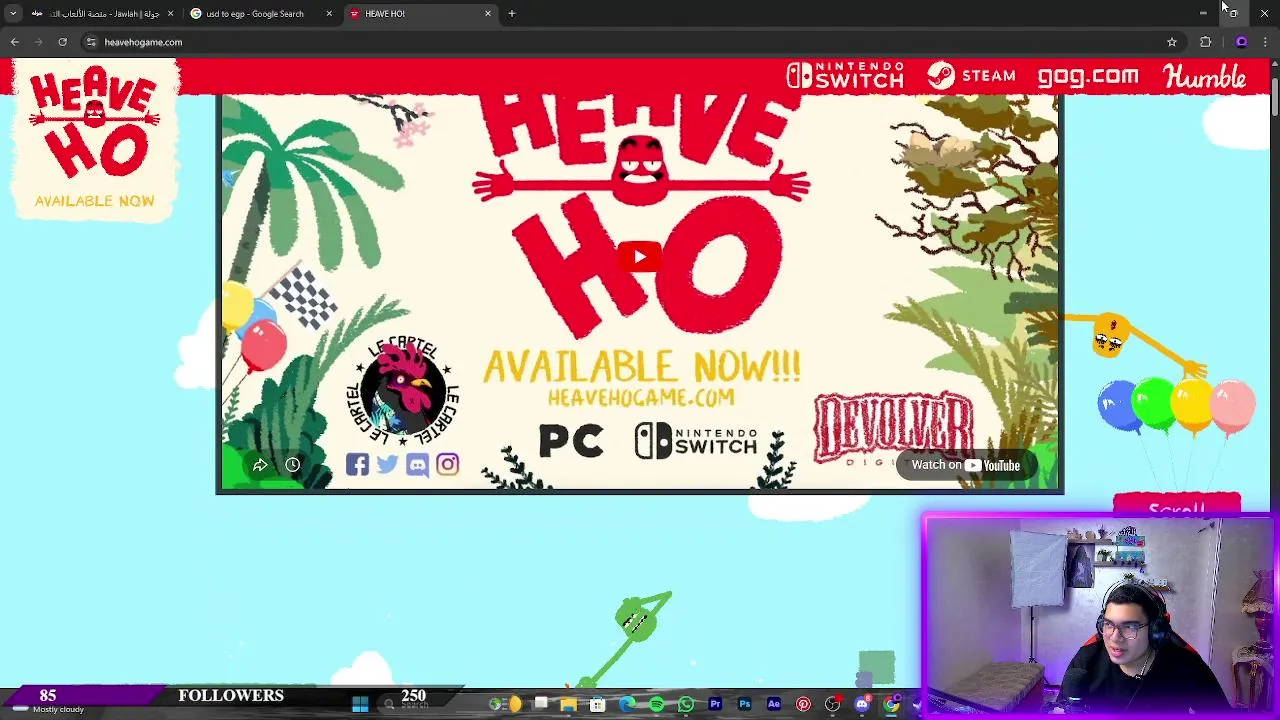Click the site information icon in address bar
This screenshot has height=720, width=1280.
click(x=91, y=42)
